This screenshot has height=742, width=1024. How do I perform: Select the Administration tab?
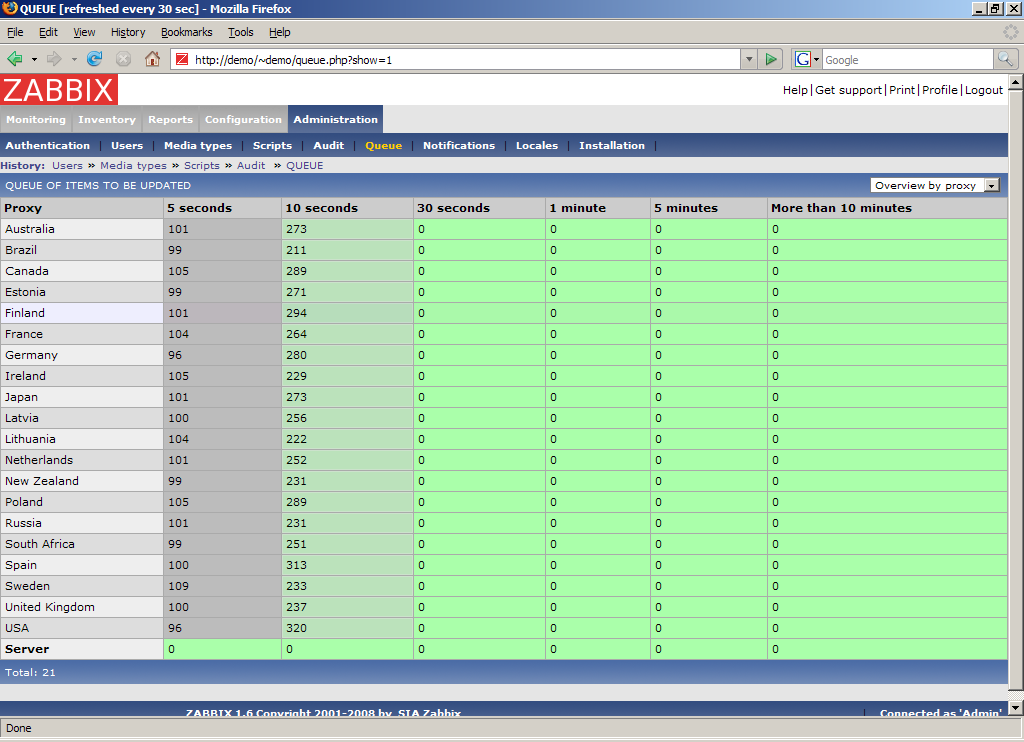[x=336, y=120]
